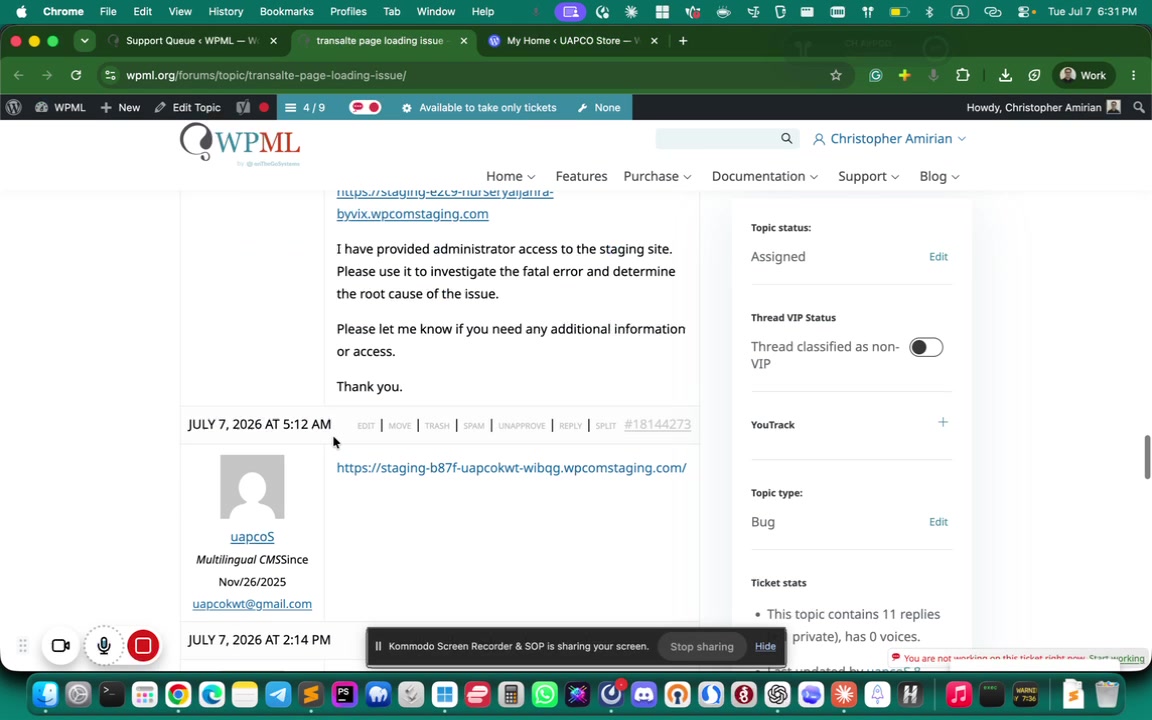Click TRASH action on the 5:12 AM post
This screenshot has height=720, width=1152.
click(436, 426)
